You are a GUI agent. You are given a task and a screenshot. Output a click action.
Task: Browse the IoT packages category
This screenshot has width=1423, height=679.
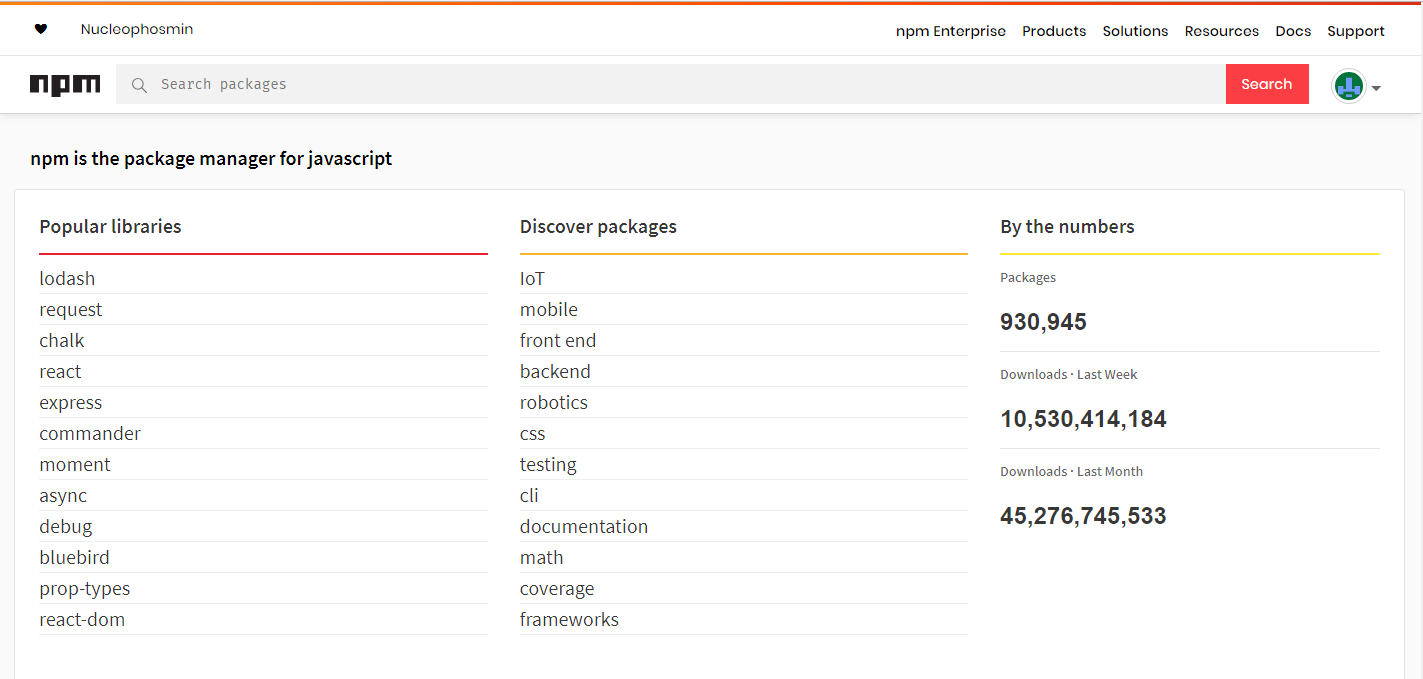tap(532, 278)
